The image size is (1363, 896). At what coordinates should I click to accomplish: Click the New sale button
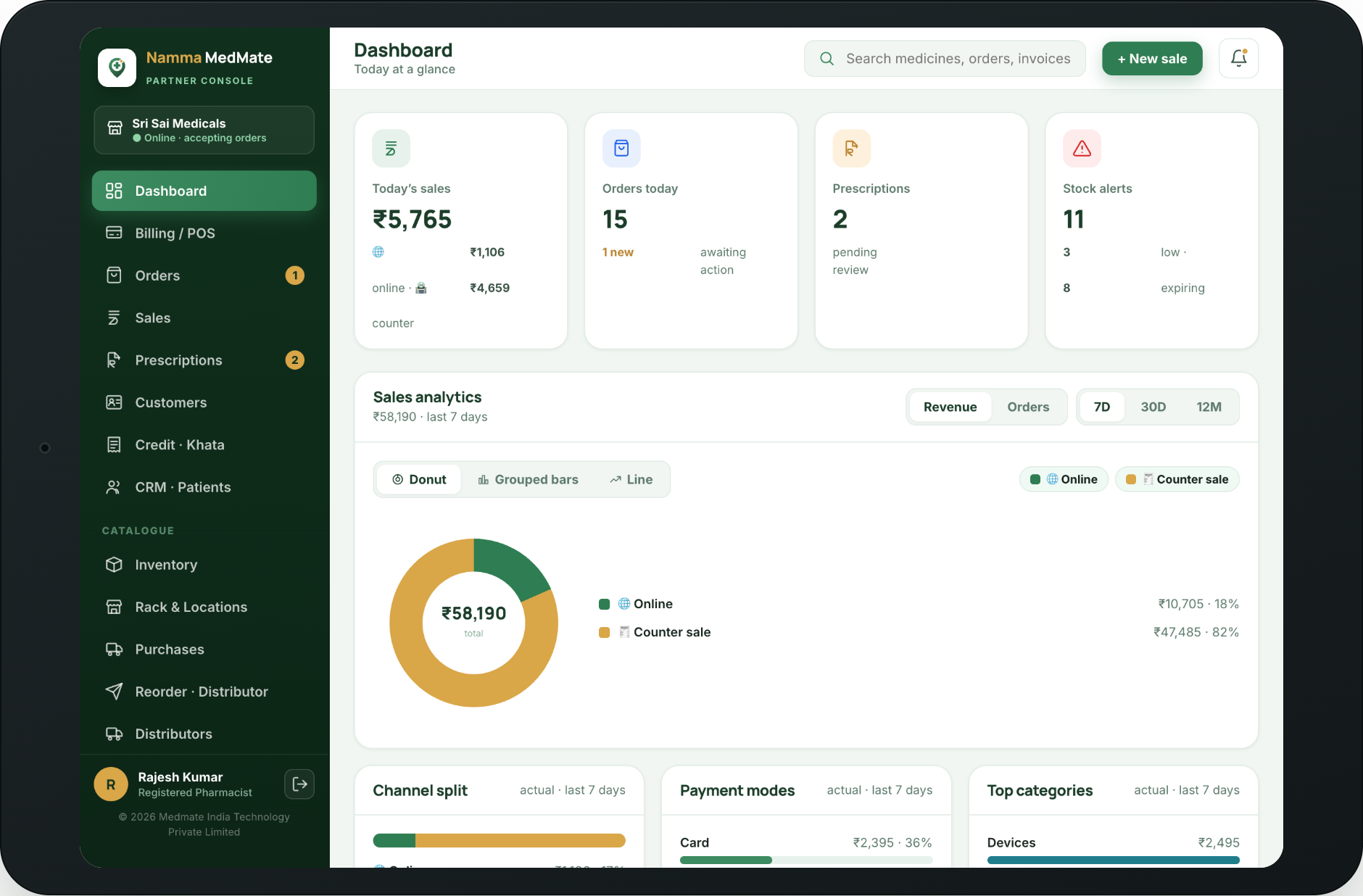click(x=1152, y=59)
